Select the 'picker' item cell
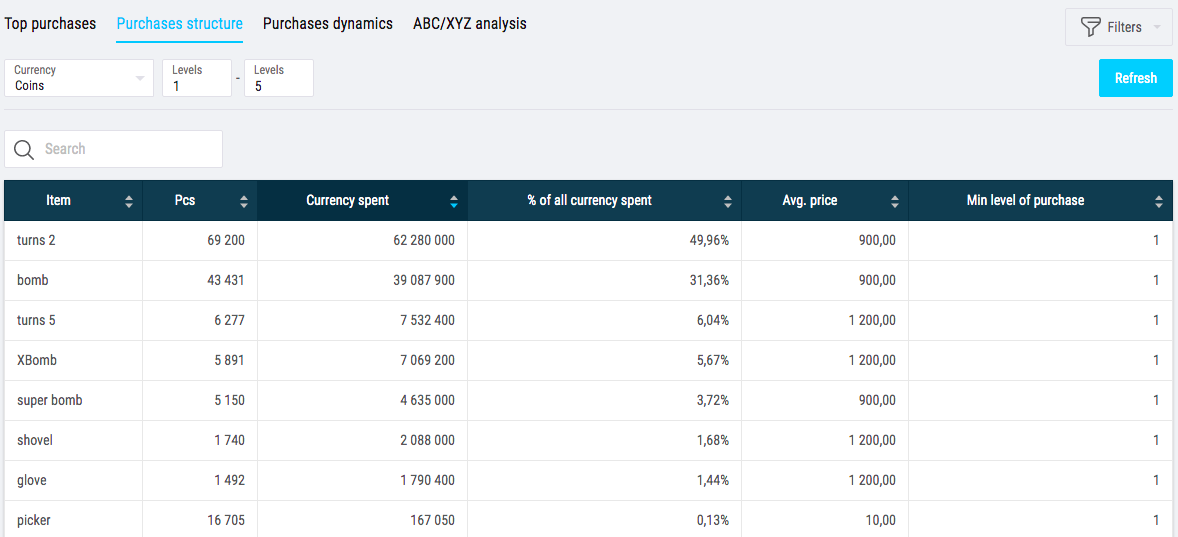The height and width of the screenshot is (537, 1178). click(74, 519)
